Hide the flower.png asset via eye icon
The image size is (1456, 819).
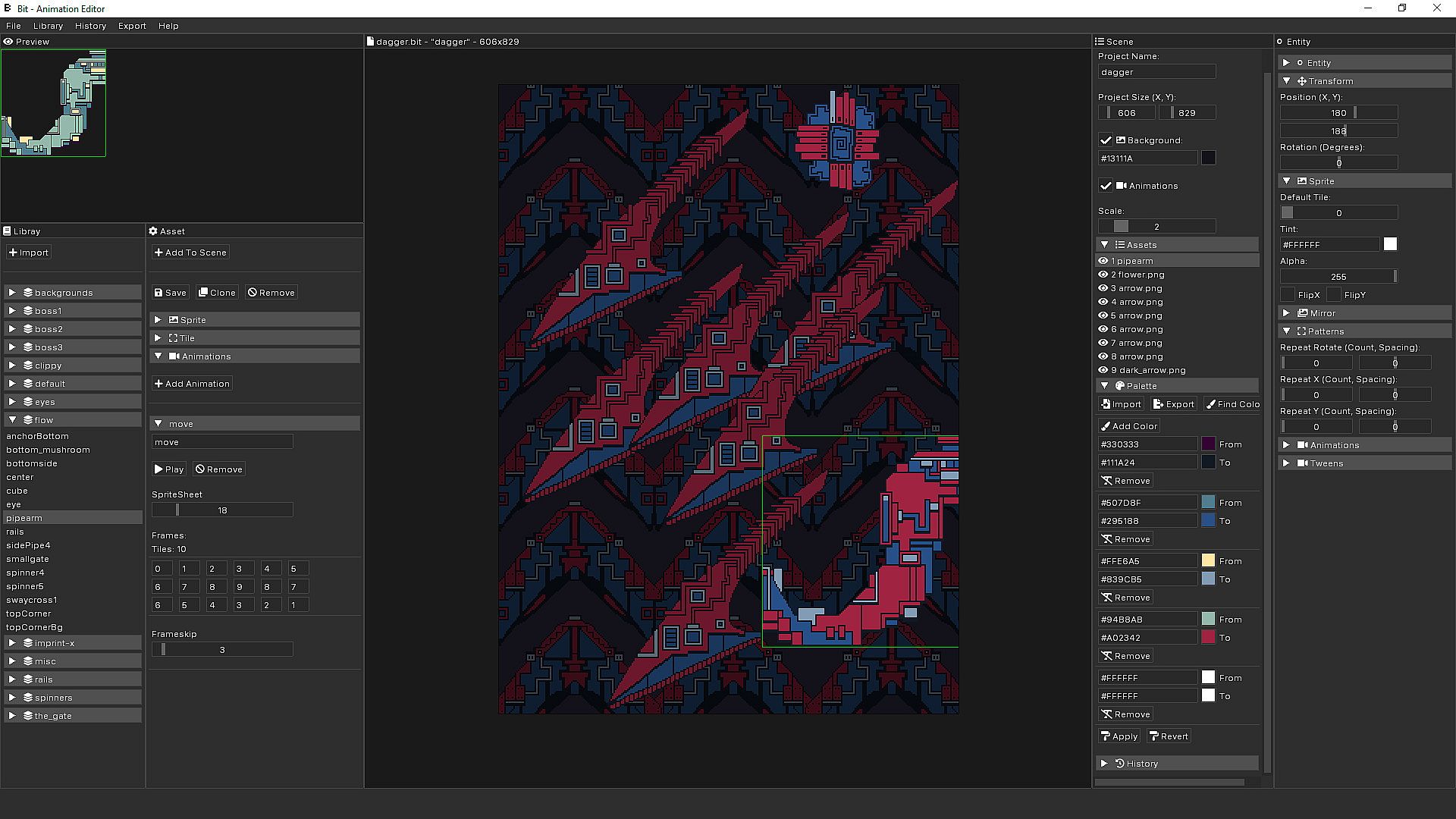coord(1103,275)
